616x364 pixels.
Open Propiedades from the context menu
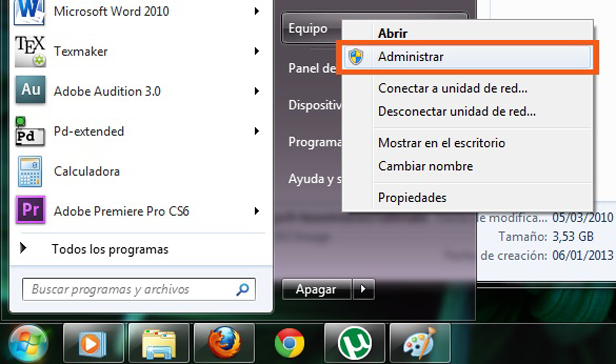[x=412, y=198]
